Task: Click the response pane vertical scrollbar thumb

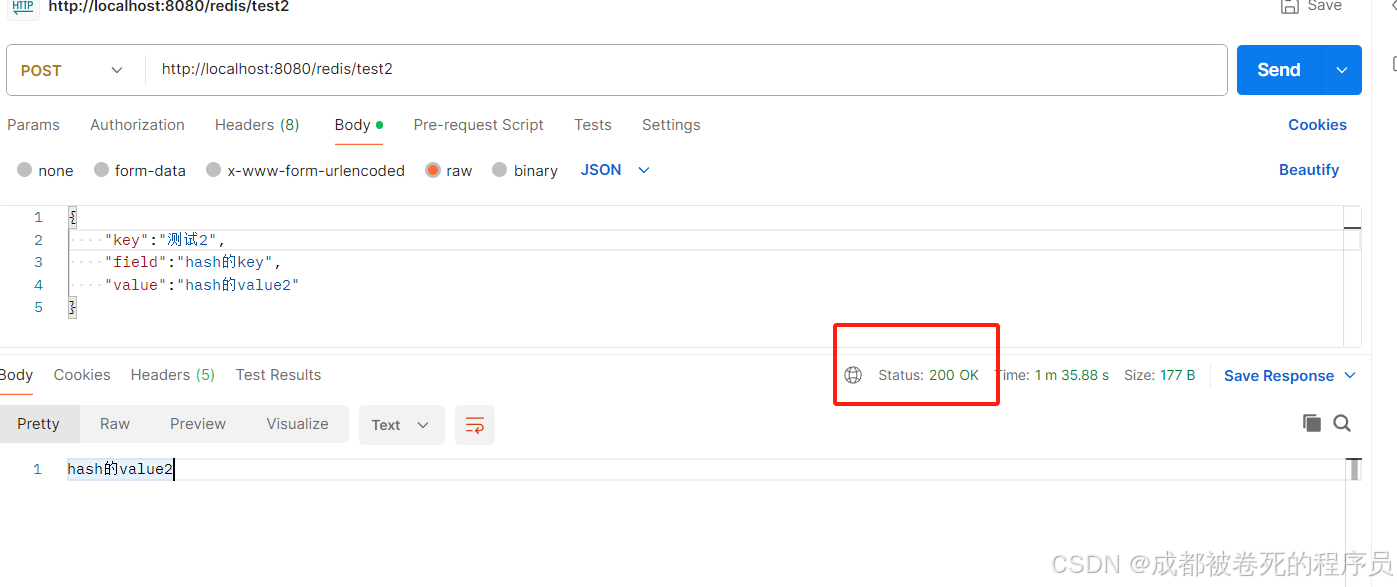Action: 1354,470
